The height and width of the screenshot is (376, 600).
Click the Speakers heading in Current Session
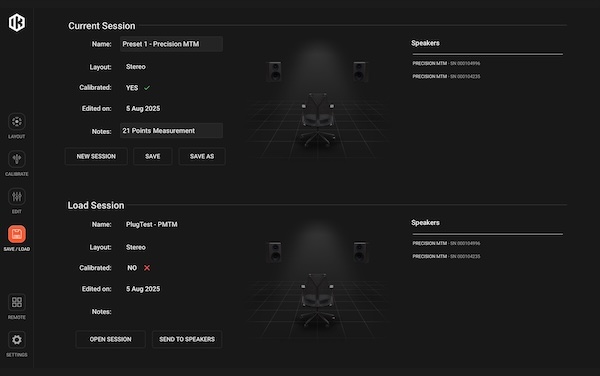pyautogui.click(x=426, y=43)
